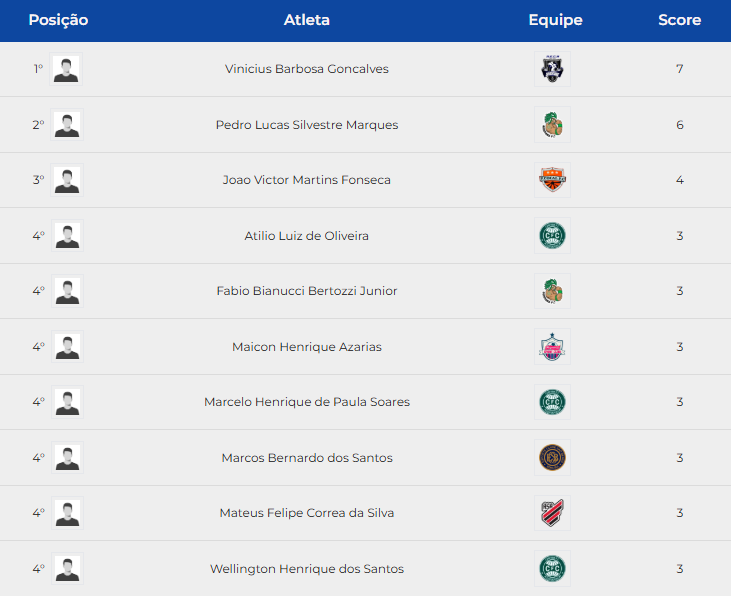This screenshot has width=731, height=596.
Task: Click Vinicius Barbosa Goncalves' team crest icon
Action: (x=552, y=69)
